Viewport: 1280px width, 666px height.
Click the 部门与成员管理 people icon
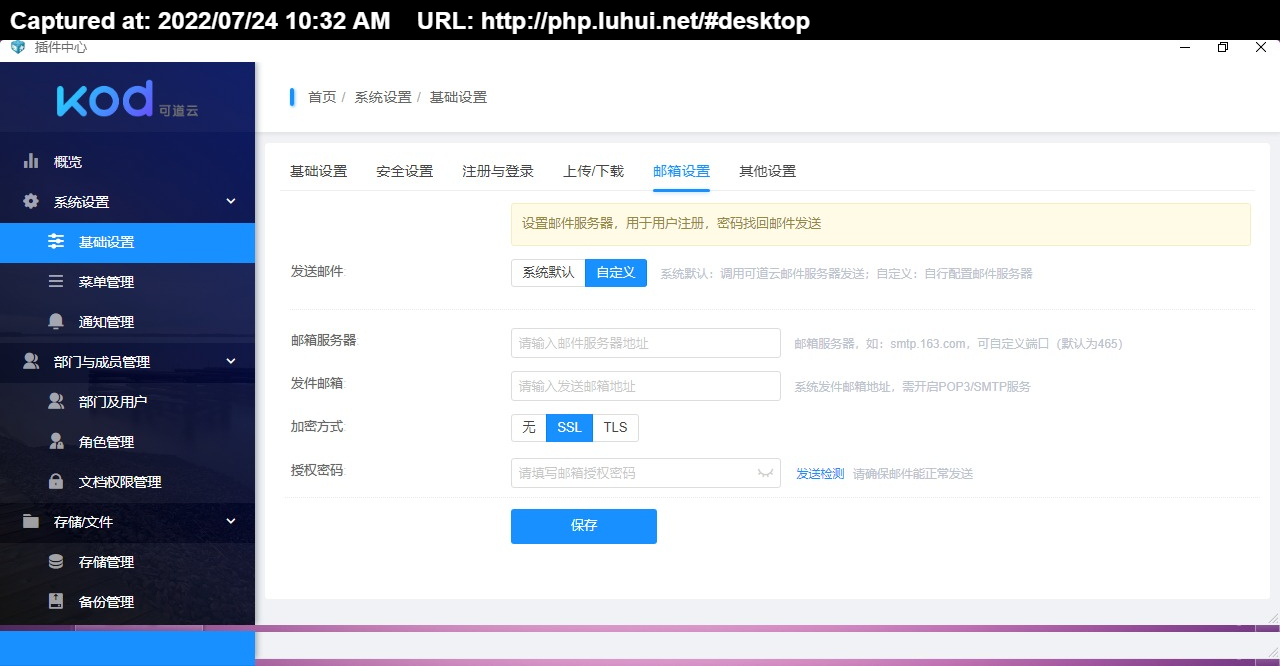[31, 361]
